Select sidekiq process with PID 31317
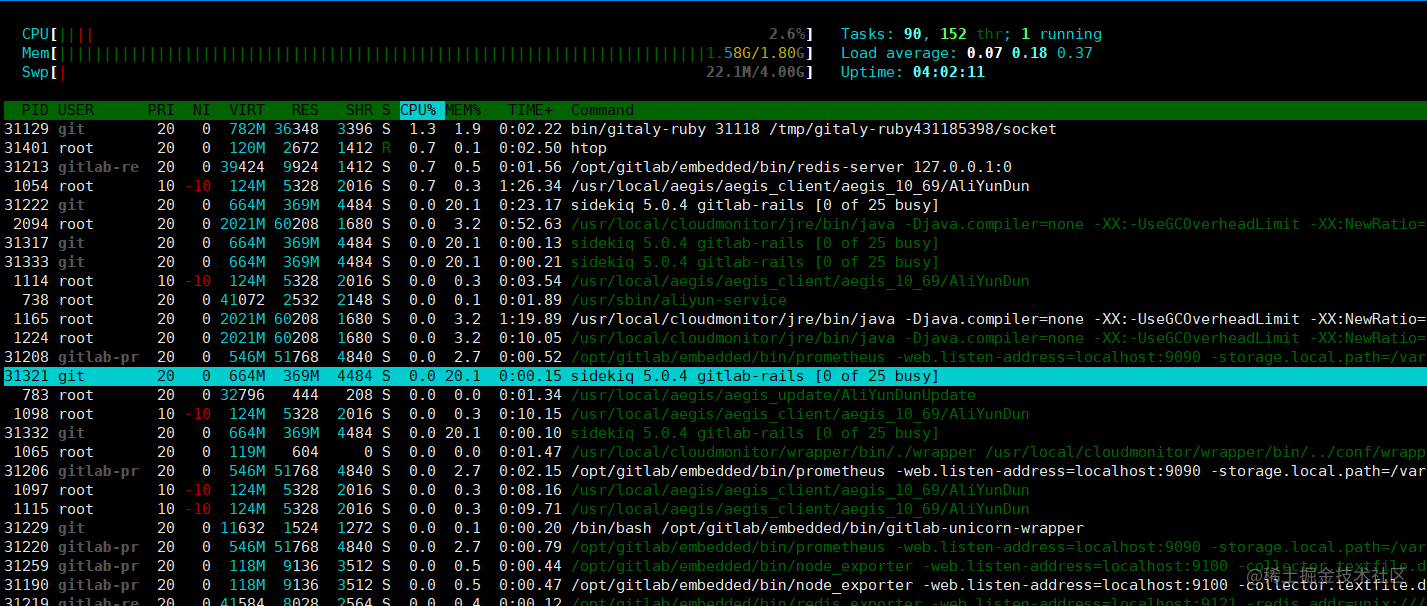1427x606 pixels. point(713,243)
